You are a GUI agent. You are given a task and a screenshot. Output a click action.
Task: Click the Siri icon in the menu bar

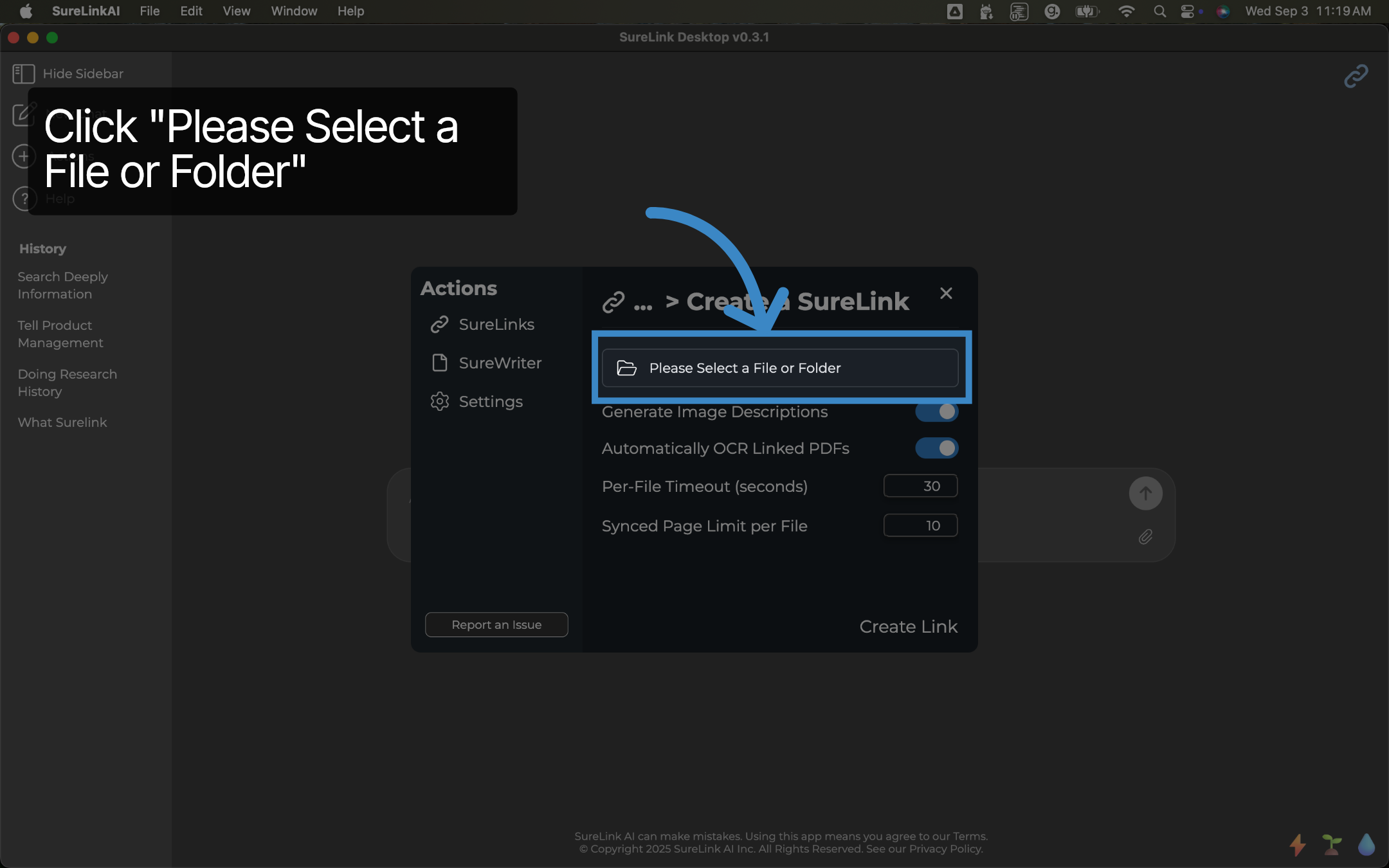tap(1223, 12)
